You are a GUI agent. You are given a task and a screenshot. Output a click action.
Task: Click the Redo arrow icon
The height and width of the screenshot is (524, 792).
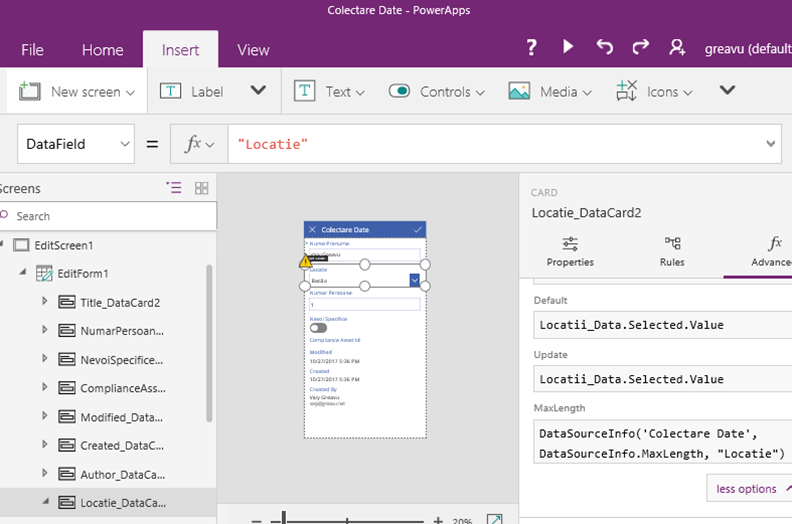point(640,47)
